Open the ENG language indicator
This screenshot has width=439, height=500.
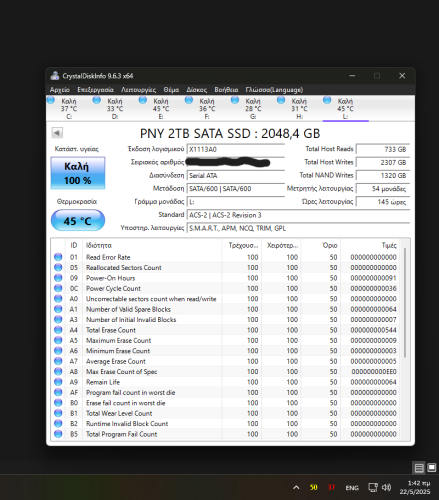tap(352, 488)
